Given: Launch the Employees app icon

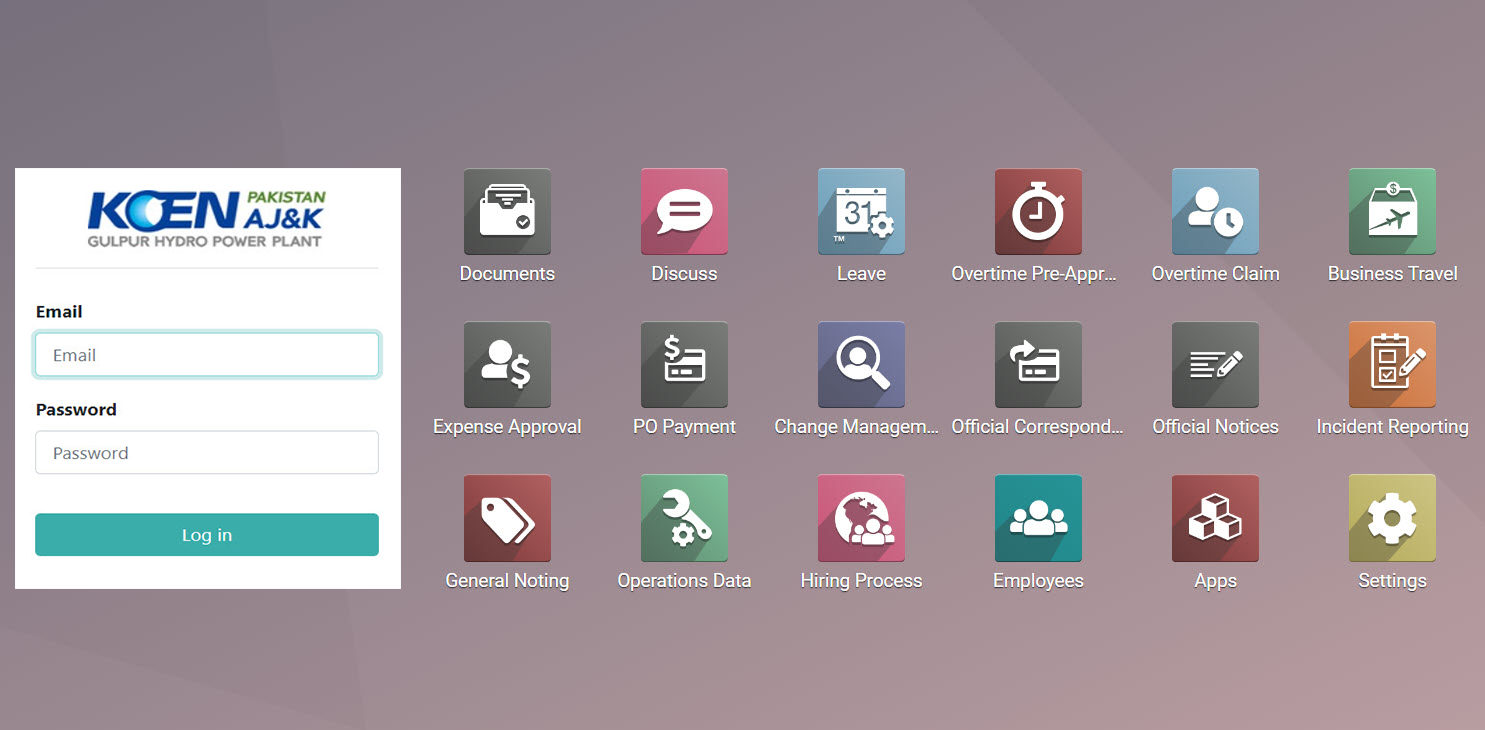Looking at the screenshot, I should (x=1038, y=518).
